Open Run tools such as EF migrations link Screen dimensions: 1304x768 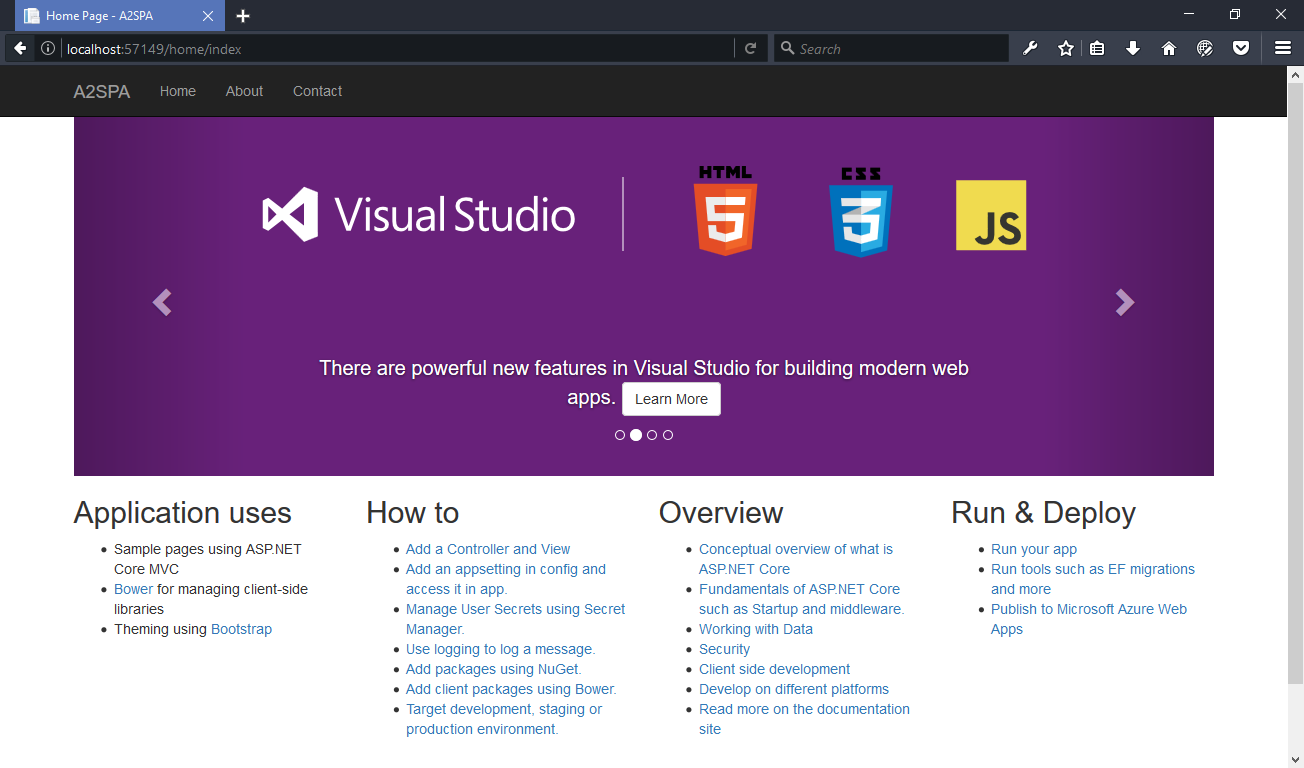pos(1093,579)
